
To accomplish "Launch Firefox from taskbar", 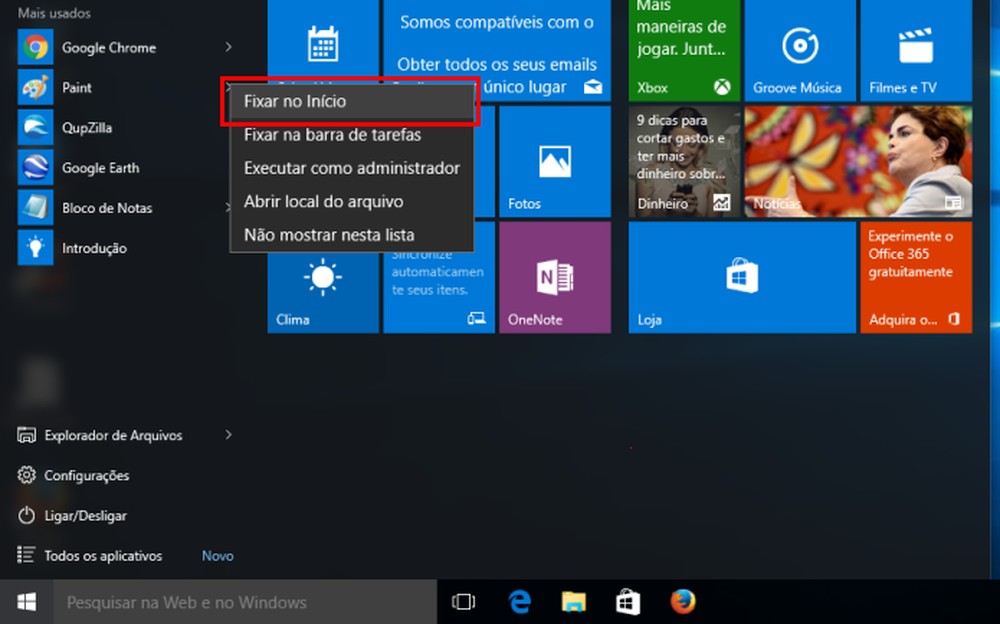I will tap(682, 602).
